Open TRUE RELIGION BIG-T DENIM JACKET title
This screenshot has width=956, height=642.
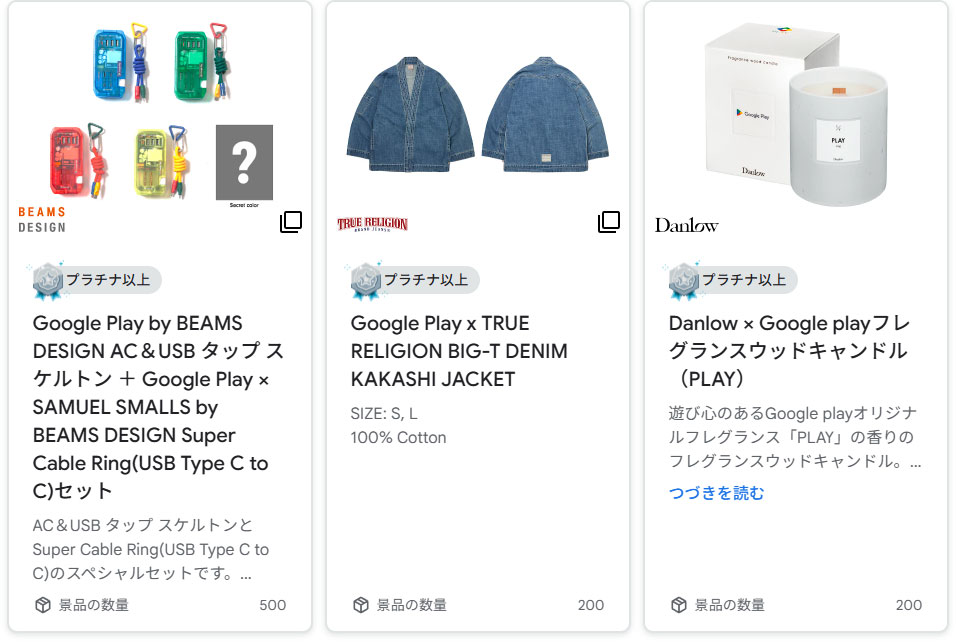[458, 351]
